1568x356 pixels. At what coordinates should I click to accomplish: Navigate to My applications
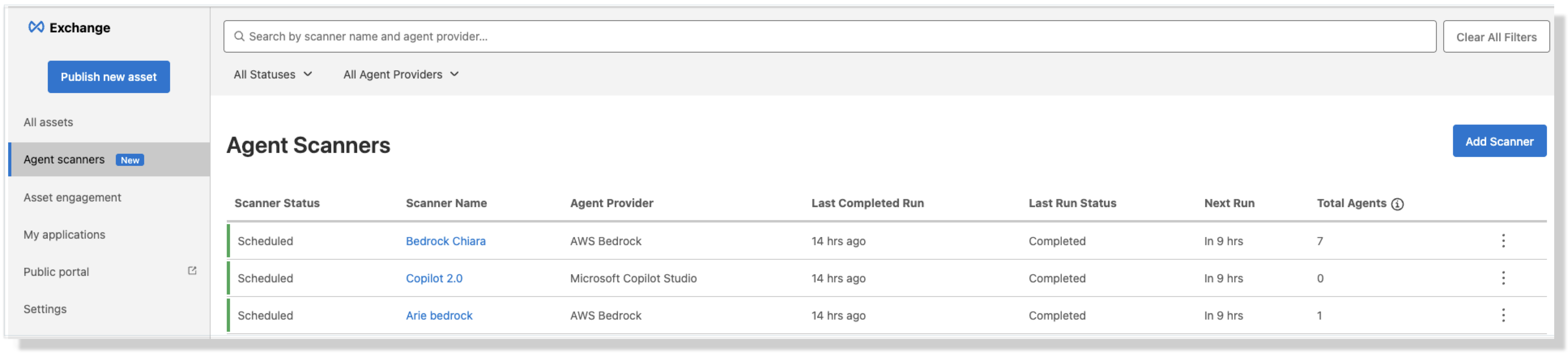(x=64, y=235)
